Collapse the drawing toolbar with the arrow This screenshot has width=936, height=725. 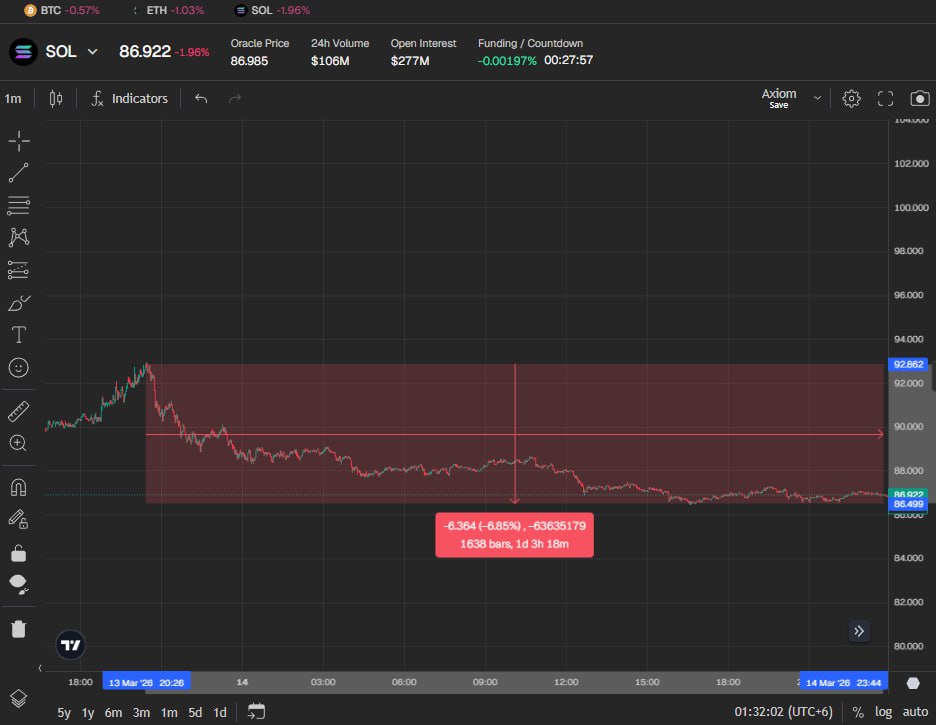pos(40,668)
